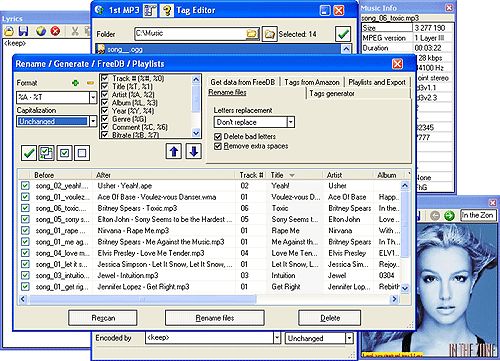Screen dimensions: 500x361
Task: Click scissors cut icon in Lyrics toolbar
Action: tap(75, 31)
